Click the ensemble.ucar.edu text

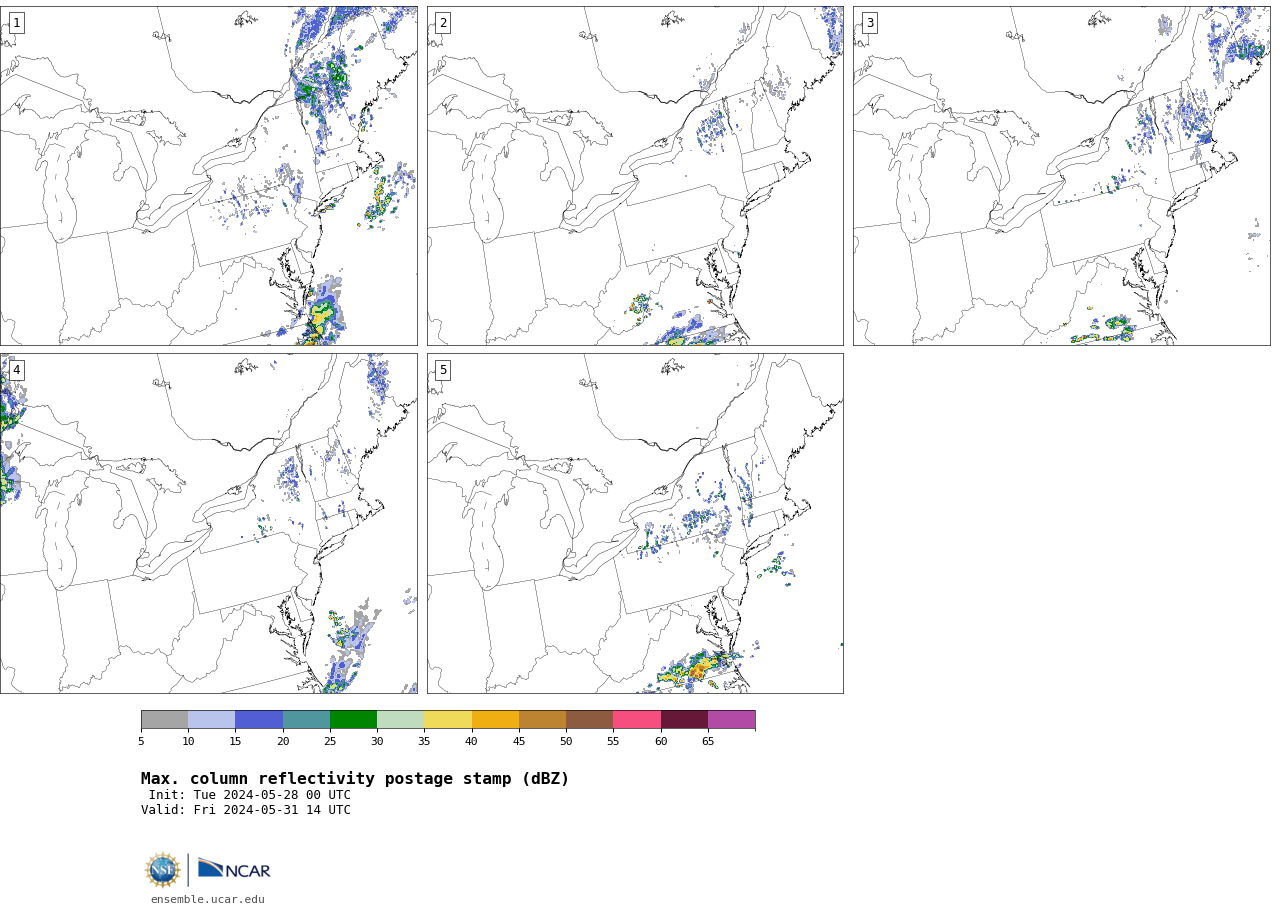pyautogui.click(x=208, y=900)
